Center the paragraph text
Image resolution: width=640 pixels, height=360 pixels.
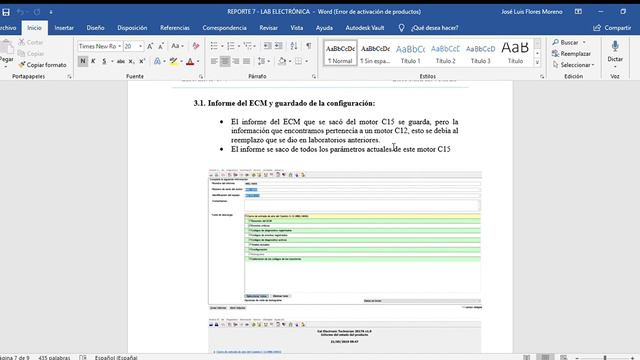click(x=225, y=61)
